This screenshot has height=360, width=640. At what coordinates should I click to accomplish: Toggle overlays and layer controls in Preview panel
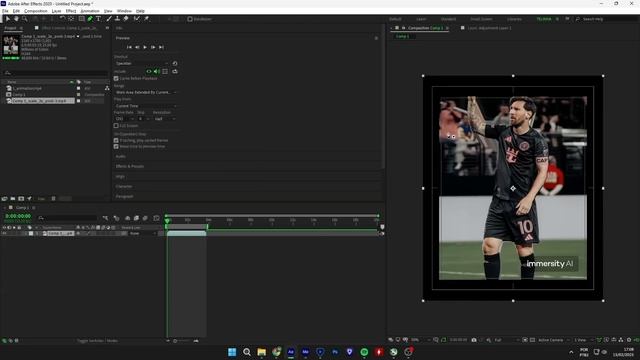pyautogui.click(x=165, y=71)
